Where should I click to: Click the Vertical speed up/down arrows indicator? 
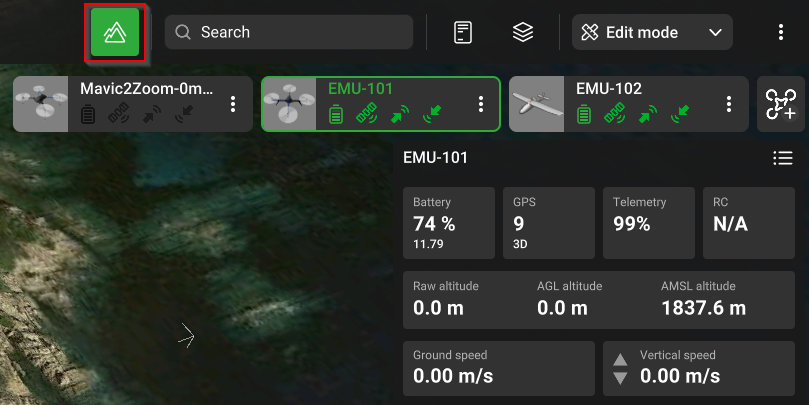coord(620,368)
